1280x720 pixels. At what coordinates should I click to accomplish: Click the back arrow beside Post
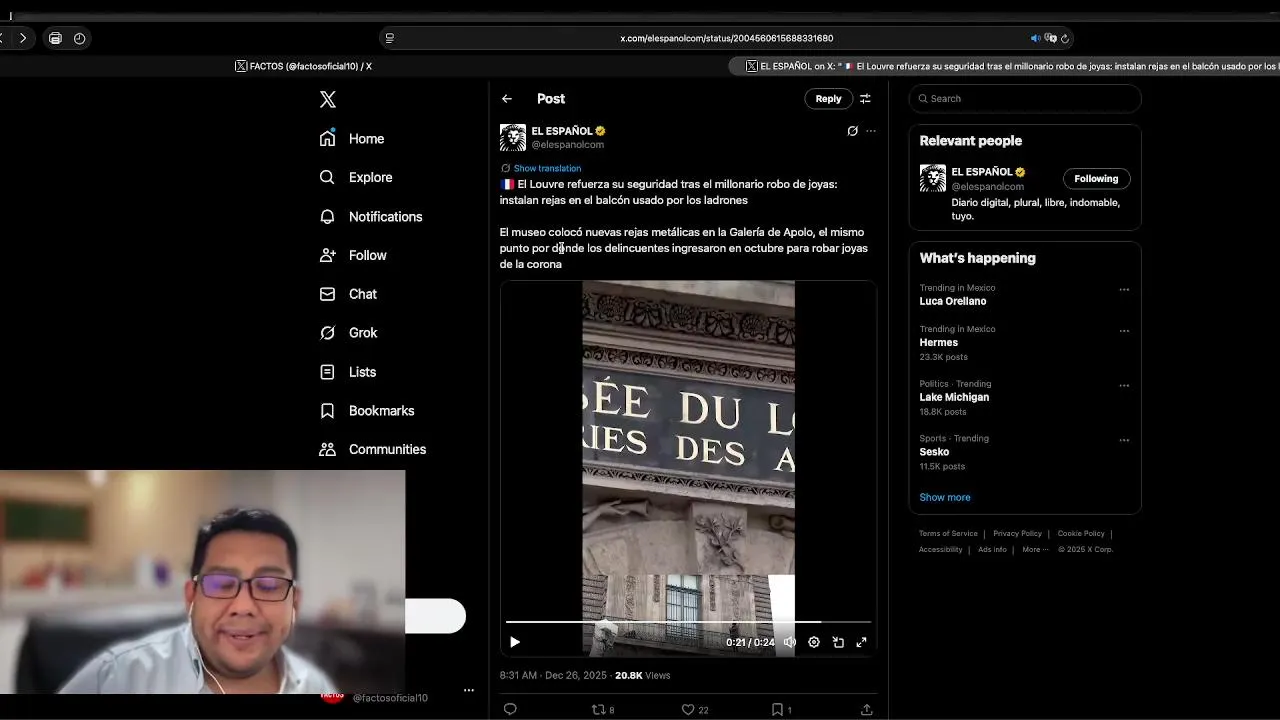(507, 98)
